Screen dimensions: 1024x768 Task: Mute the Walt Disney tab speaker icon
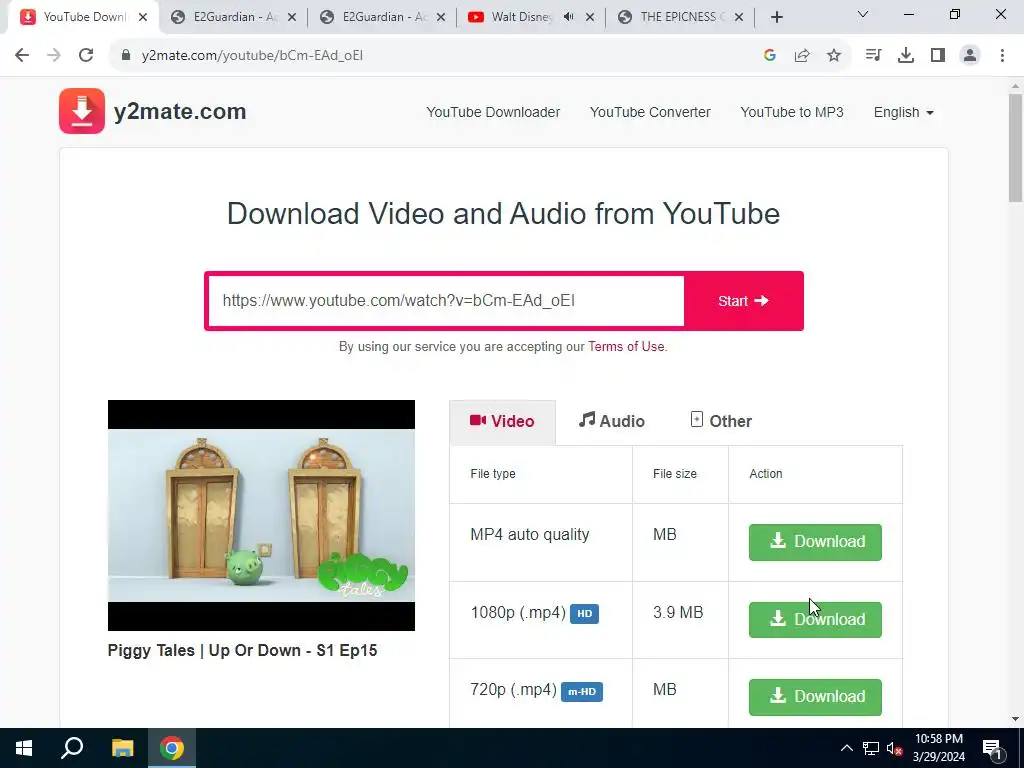click(569, 17)
